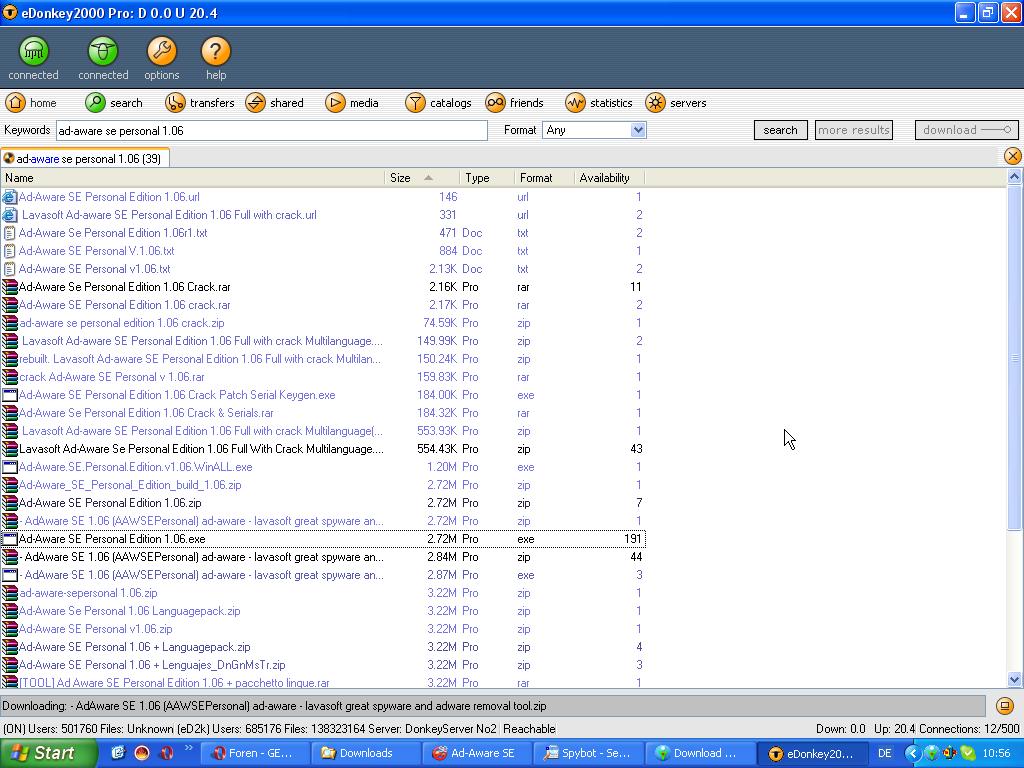Open the statistics section
Image resolution: width=1024 pixels, height=768 pixels.
[599, 103]
